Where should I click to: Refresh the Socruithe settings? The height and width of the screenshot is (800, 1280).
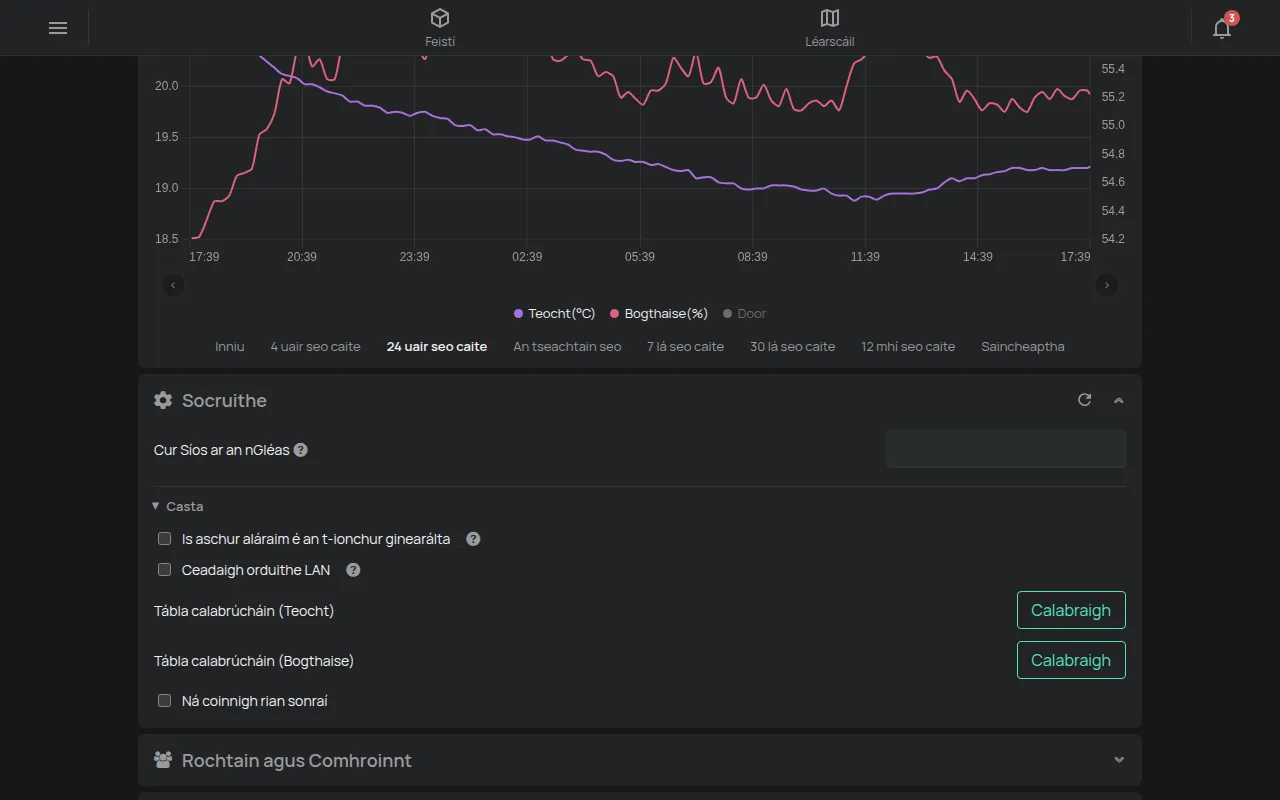coord(1085,400)
